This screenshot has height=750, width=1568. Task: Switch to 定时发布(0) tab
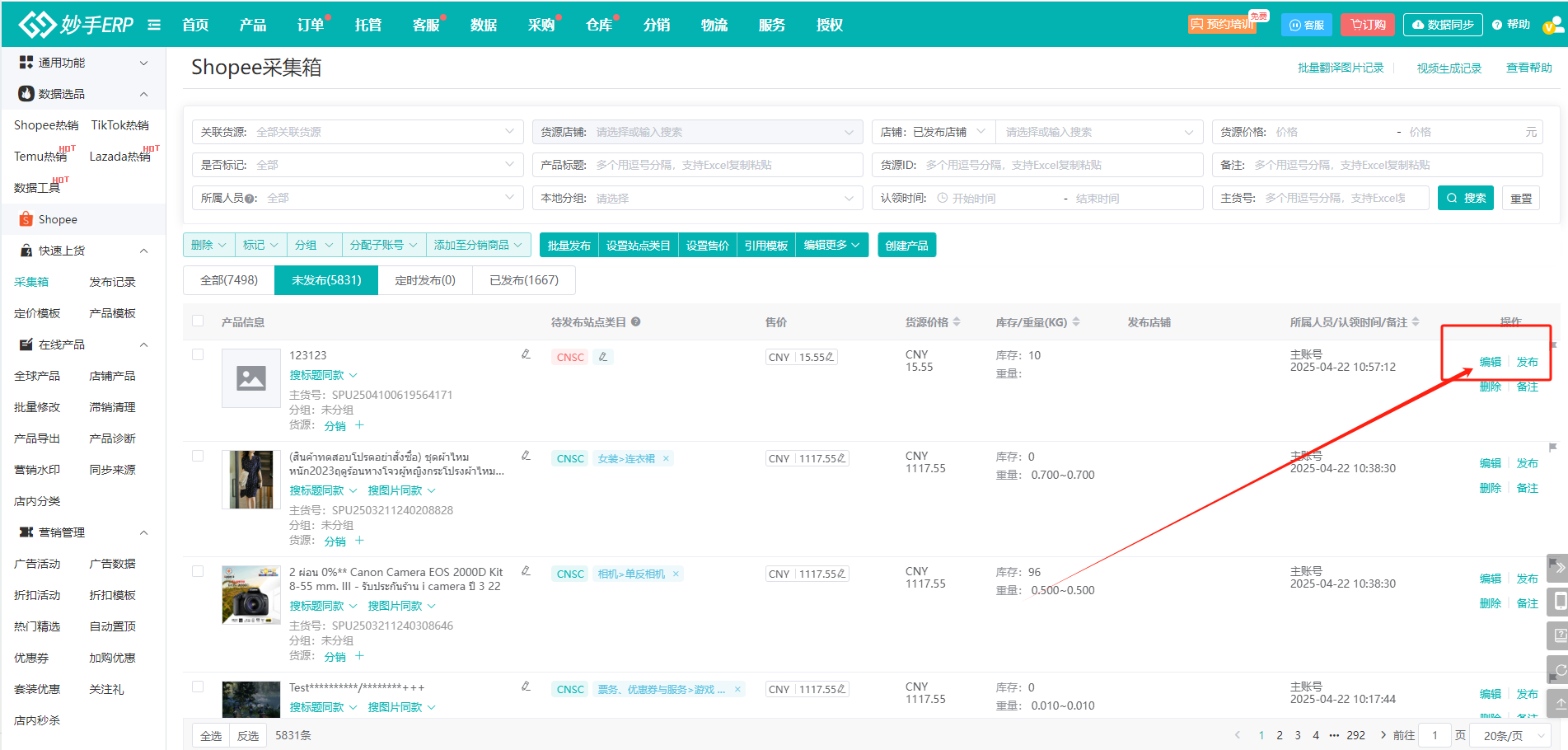(x=425, y=280)
